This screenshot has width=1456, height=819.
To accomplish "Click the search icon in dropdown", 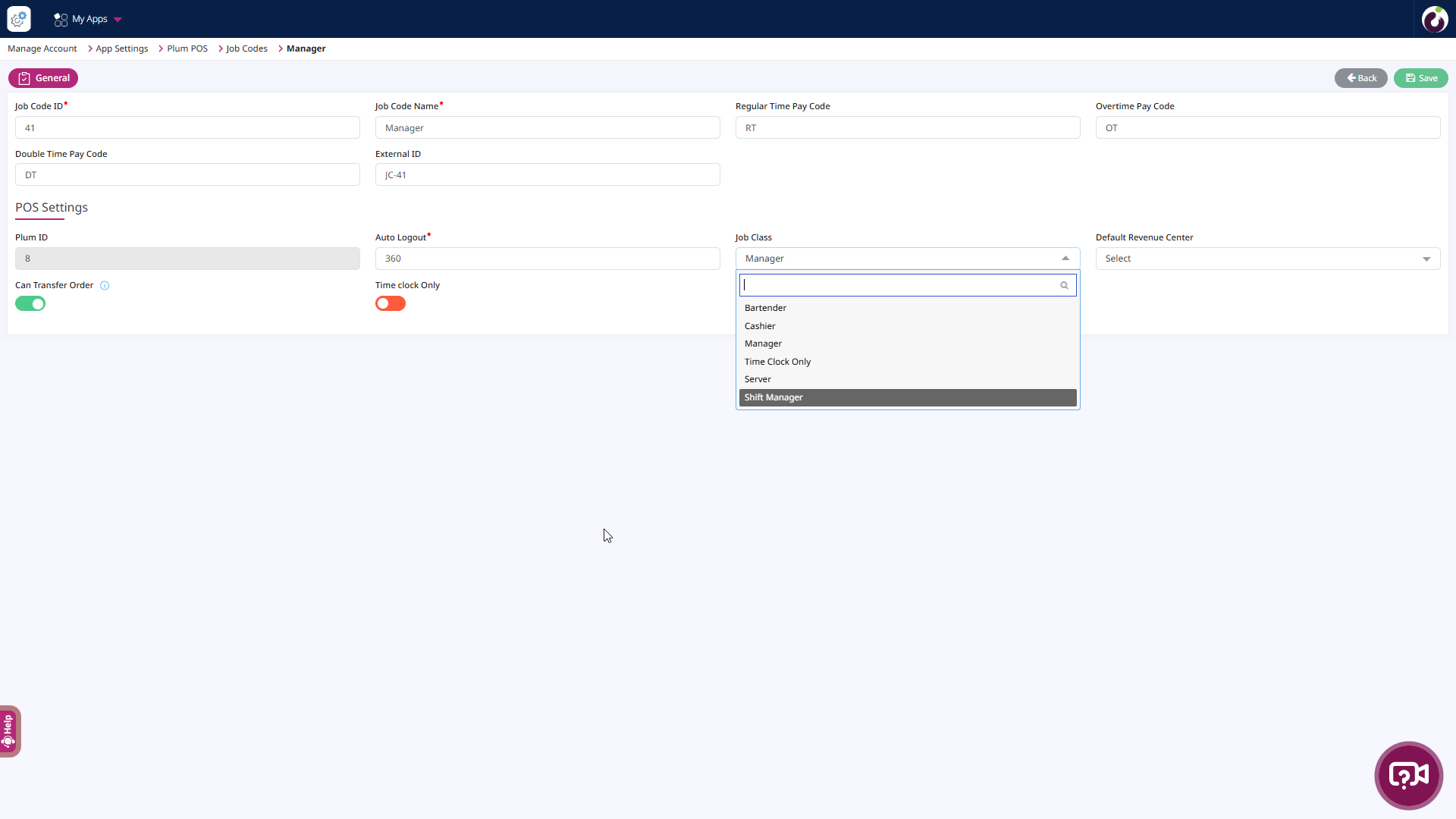I will click(1064, 286).
